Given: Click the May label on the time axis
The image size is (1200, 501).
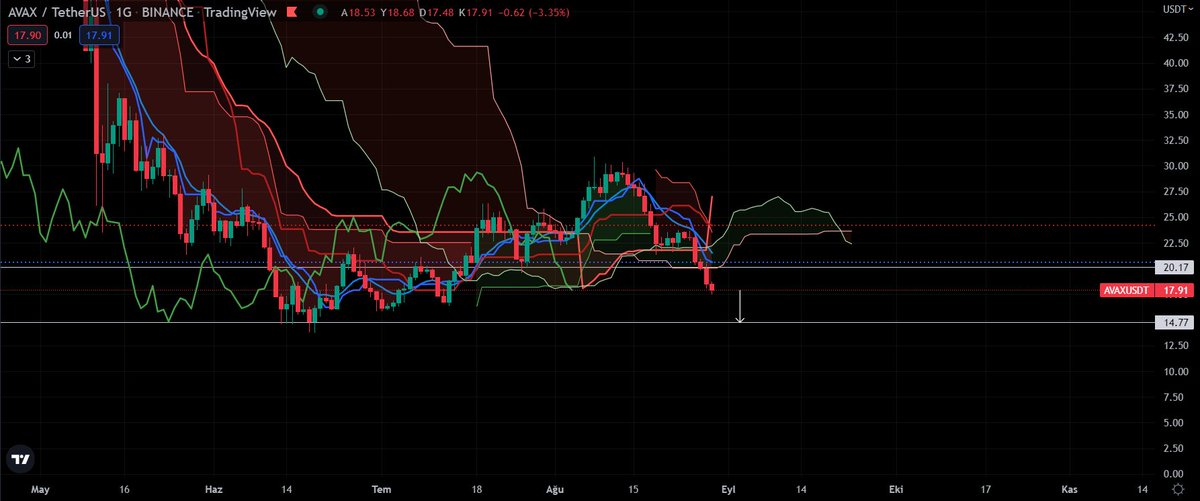Looking at the screenshot, I should click(41, 489).
